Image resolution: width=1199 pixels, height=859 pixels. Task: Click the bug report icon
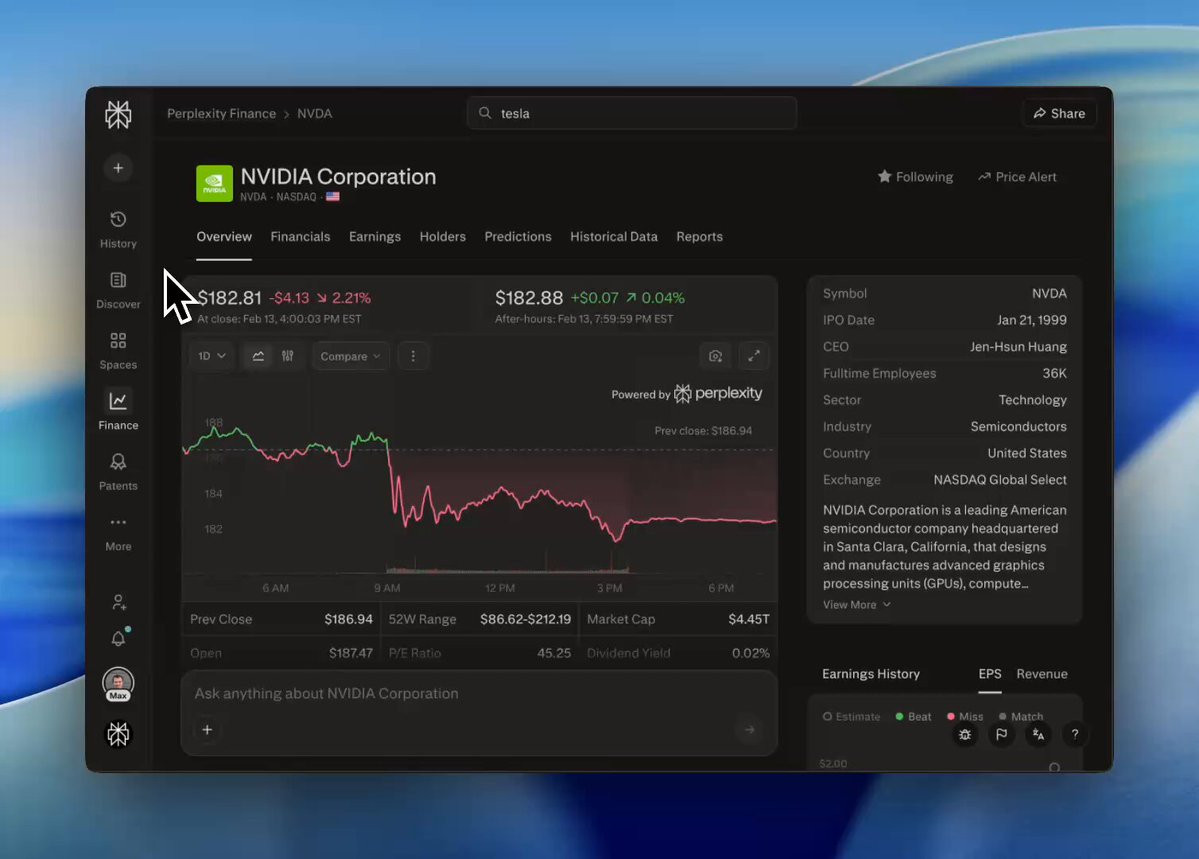coord(965,734)
